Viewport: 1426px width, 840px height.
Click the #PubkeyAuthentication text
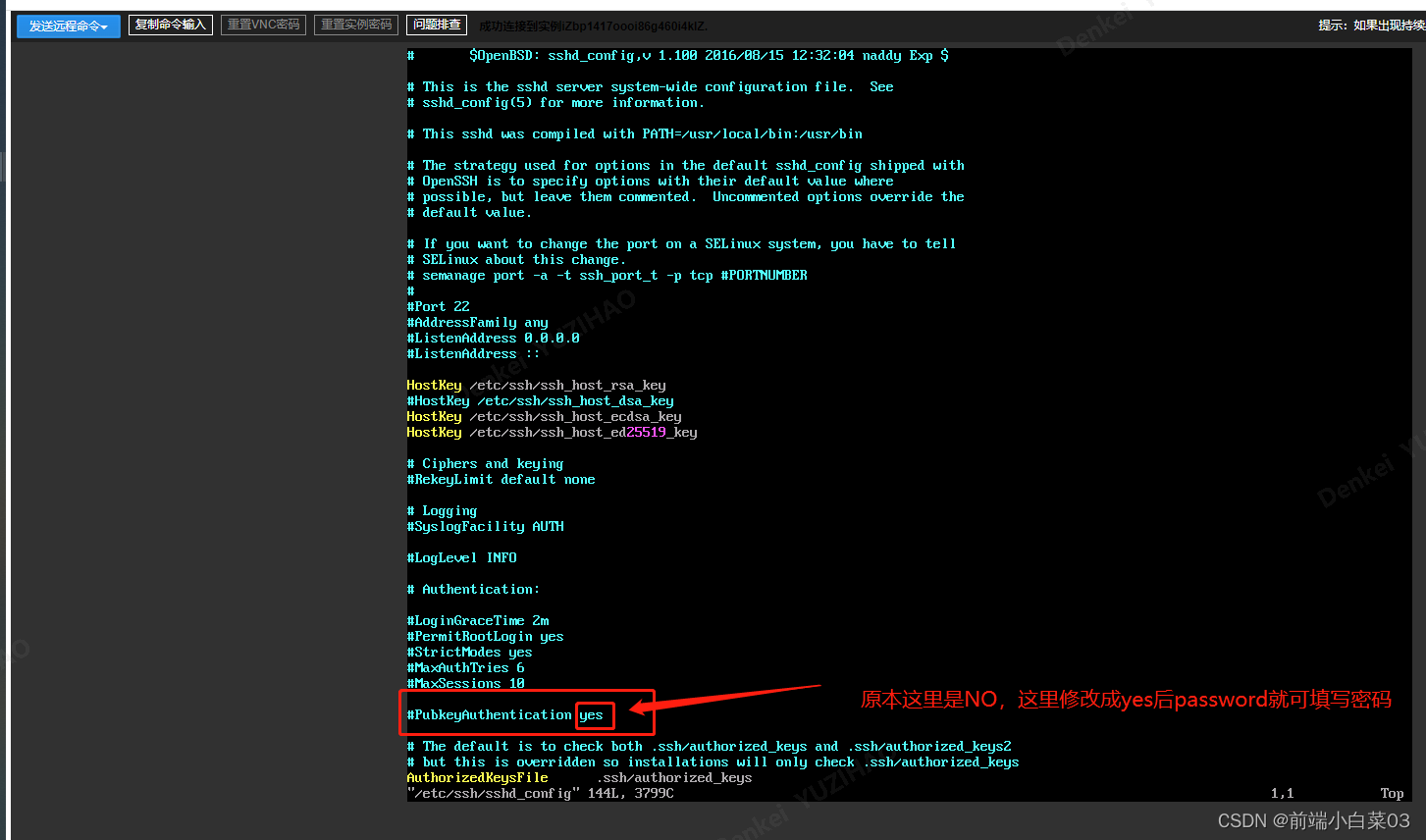pyautogui.click(x=490, y=714)
